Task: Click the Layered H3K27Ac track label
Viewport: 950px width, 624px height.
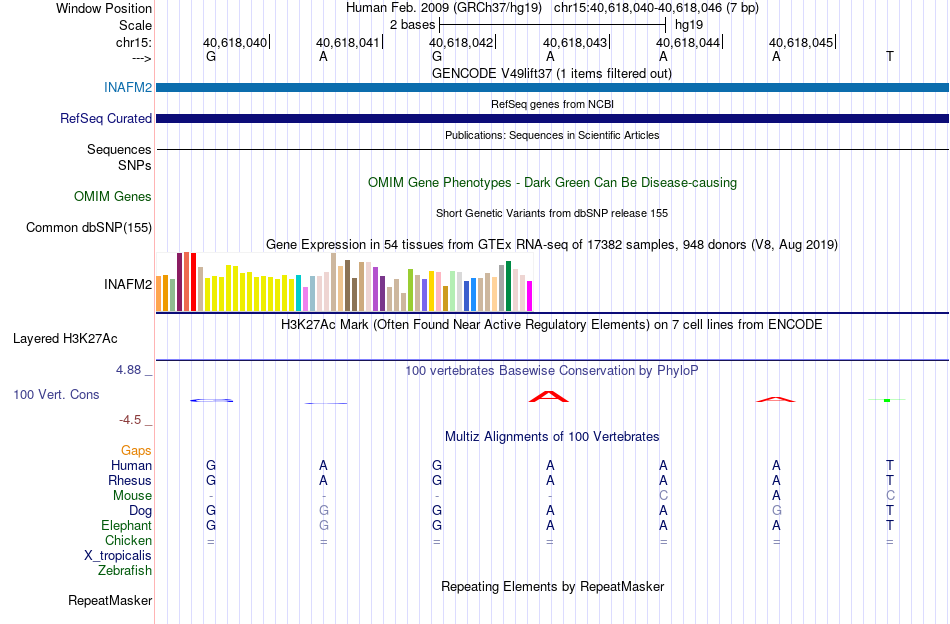Action: [x=65, y=338]
